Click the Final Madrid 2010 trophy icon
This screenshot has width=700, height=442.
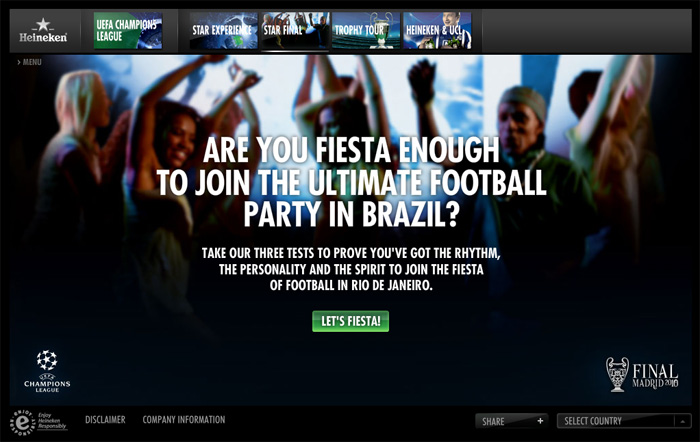point(617,374)
